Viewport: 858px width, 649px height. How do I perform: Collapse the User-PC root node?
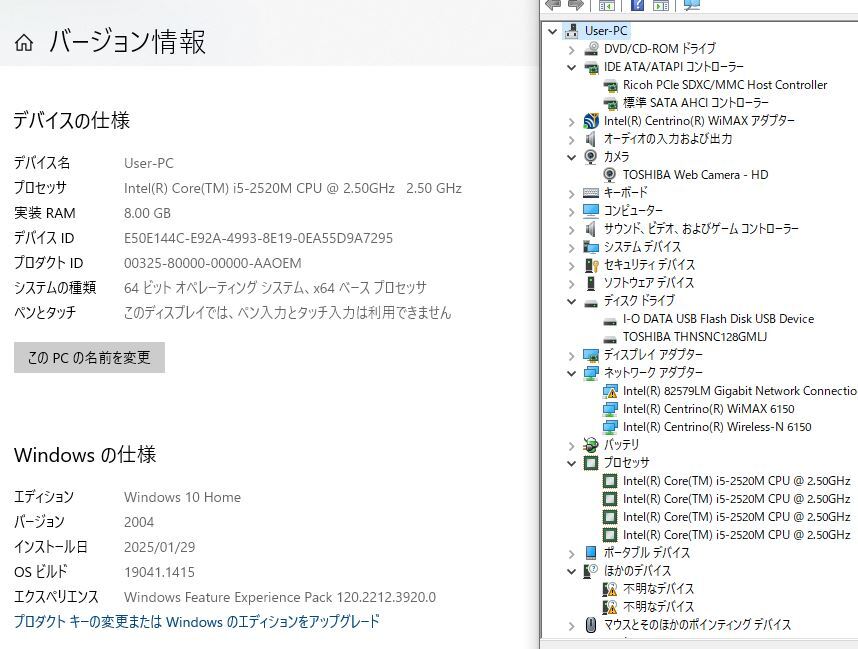click(553, 31)
